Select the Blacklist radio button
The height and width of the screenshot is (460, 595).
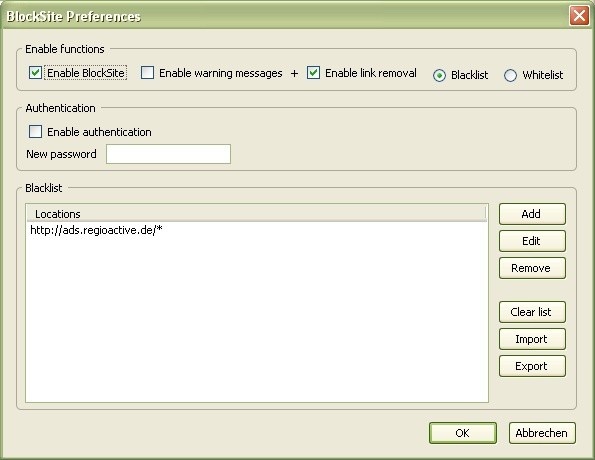click(x=439, y=75)
